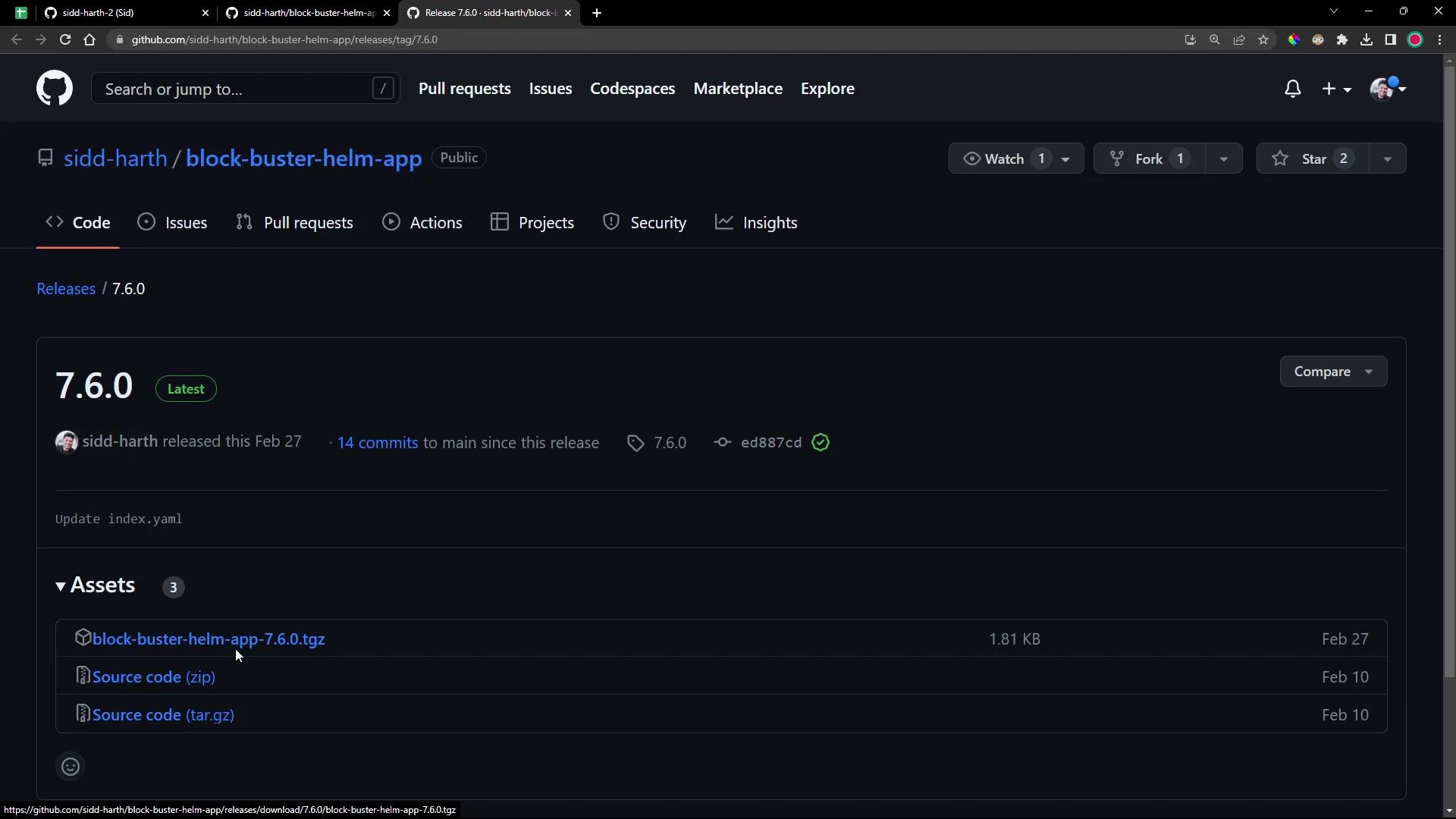Viewport: 1456px width, 819px height.
Task: Open the Actions repository tab
Action: [x=422, y=222]
